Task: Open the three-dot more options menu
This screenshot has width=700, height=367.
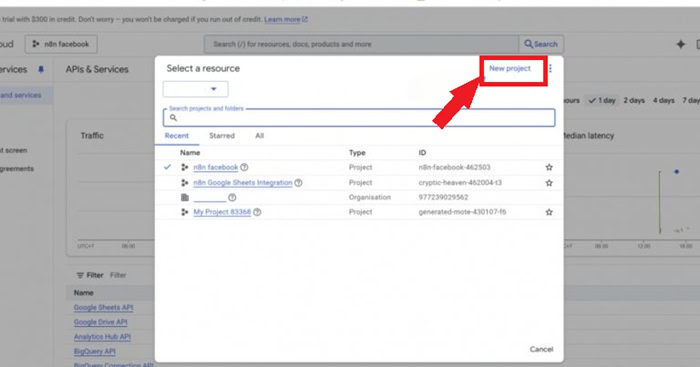Action: point(550,68)
